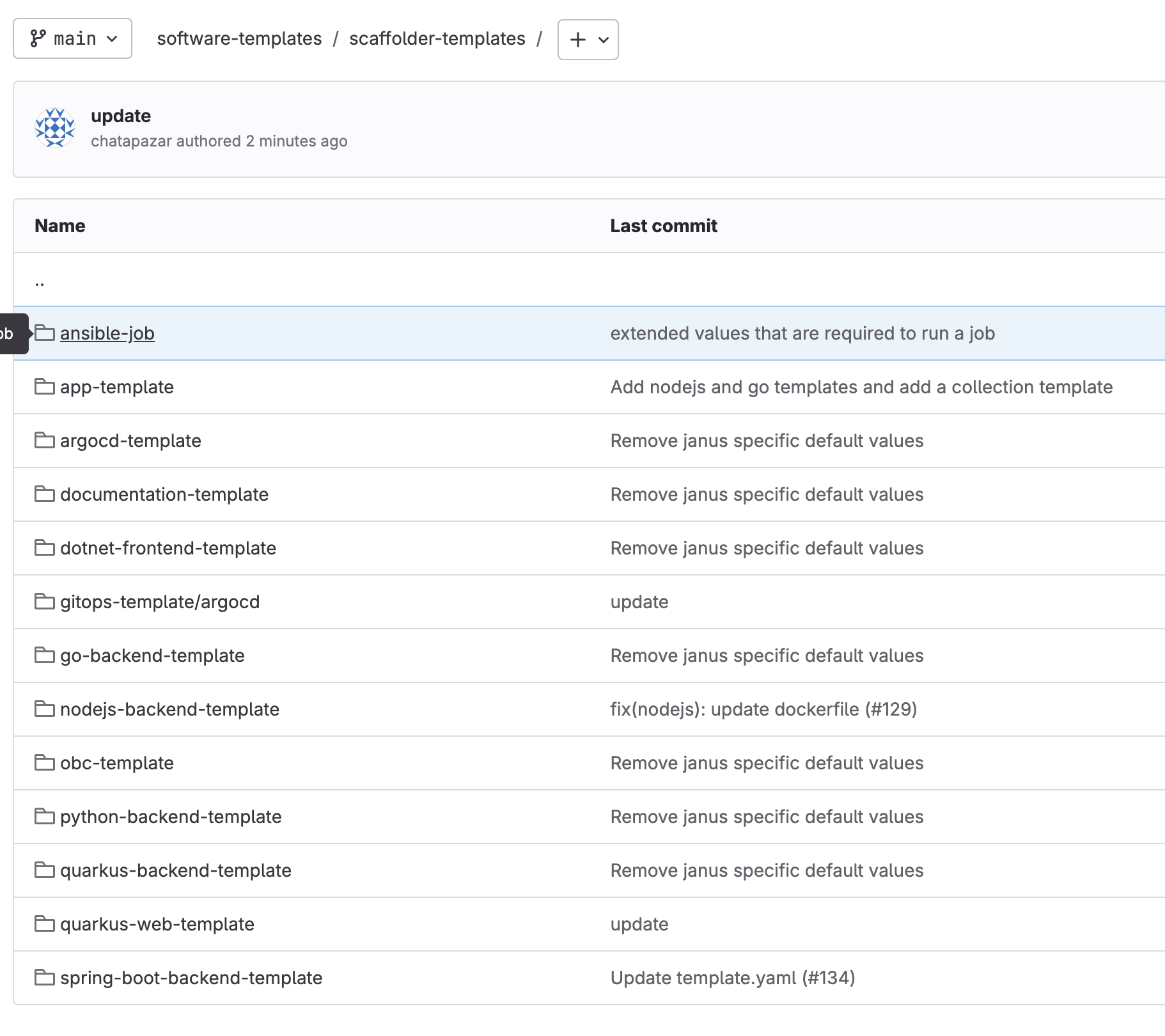Click the quarkus-web-template folder icon
The image size is (1165, 1036).
(45, 923)
